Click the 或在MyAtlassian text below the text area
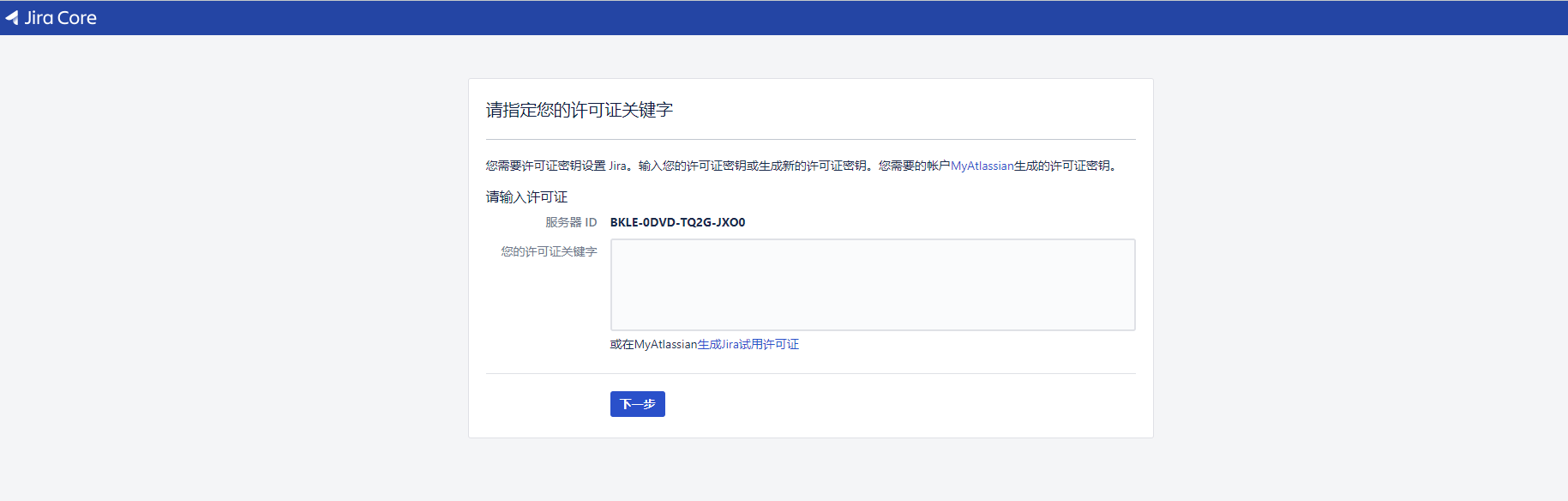 (653, 344)
